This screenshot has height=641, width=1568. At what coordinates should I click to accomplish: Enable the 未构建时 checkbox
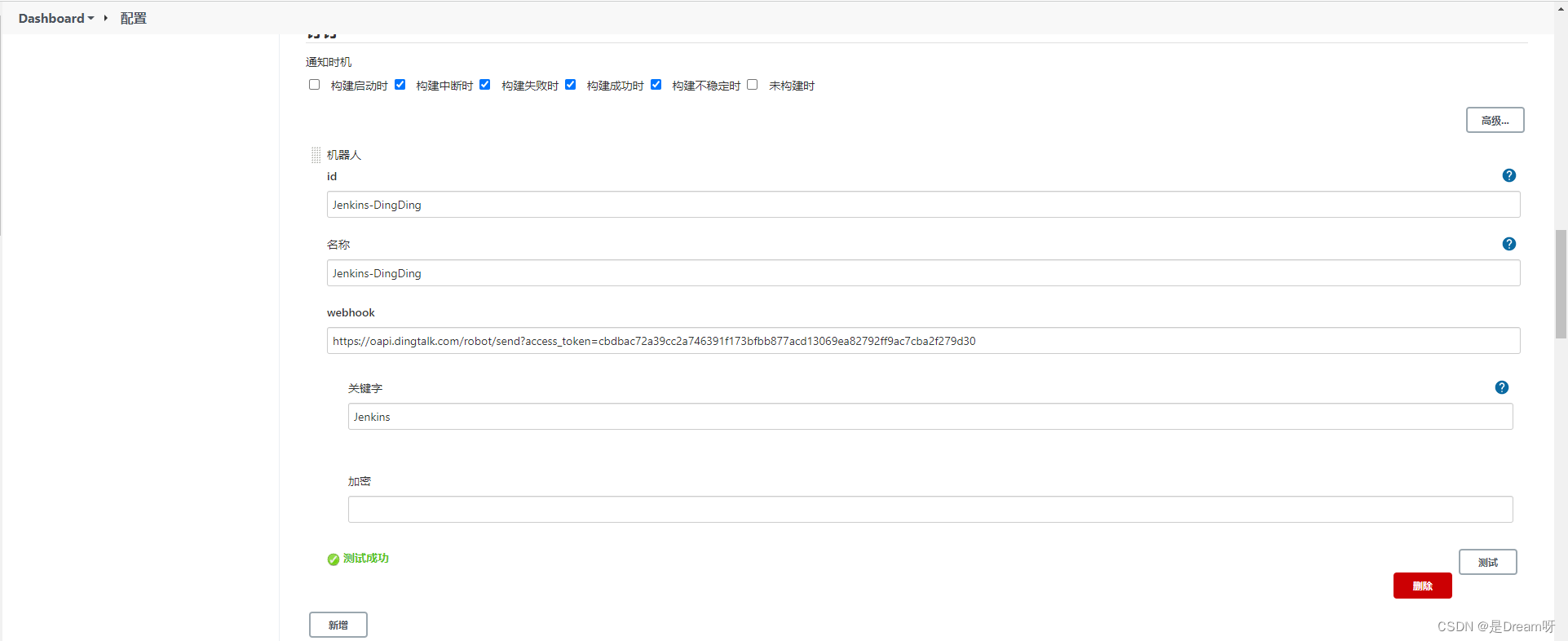coord(752,85)
